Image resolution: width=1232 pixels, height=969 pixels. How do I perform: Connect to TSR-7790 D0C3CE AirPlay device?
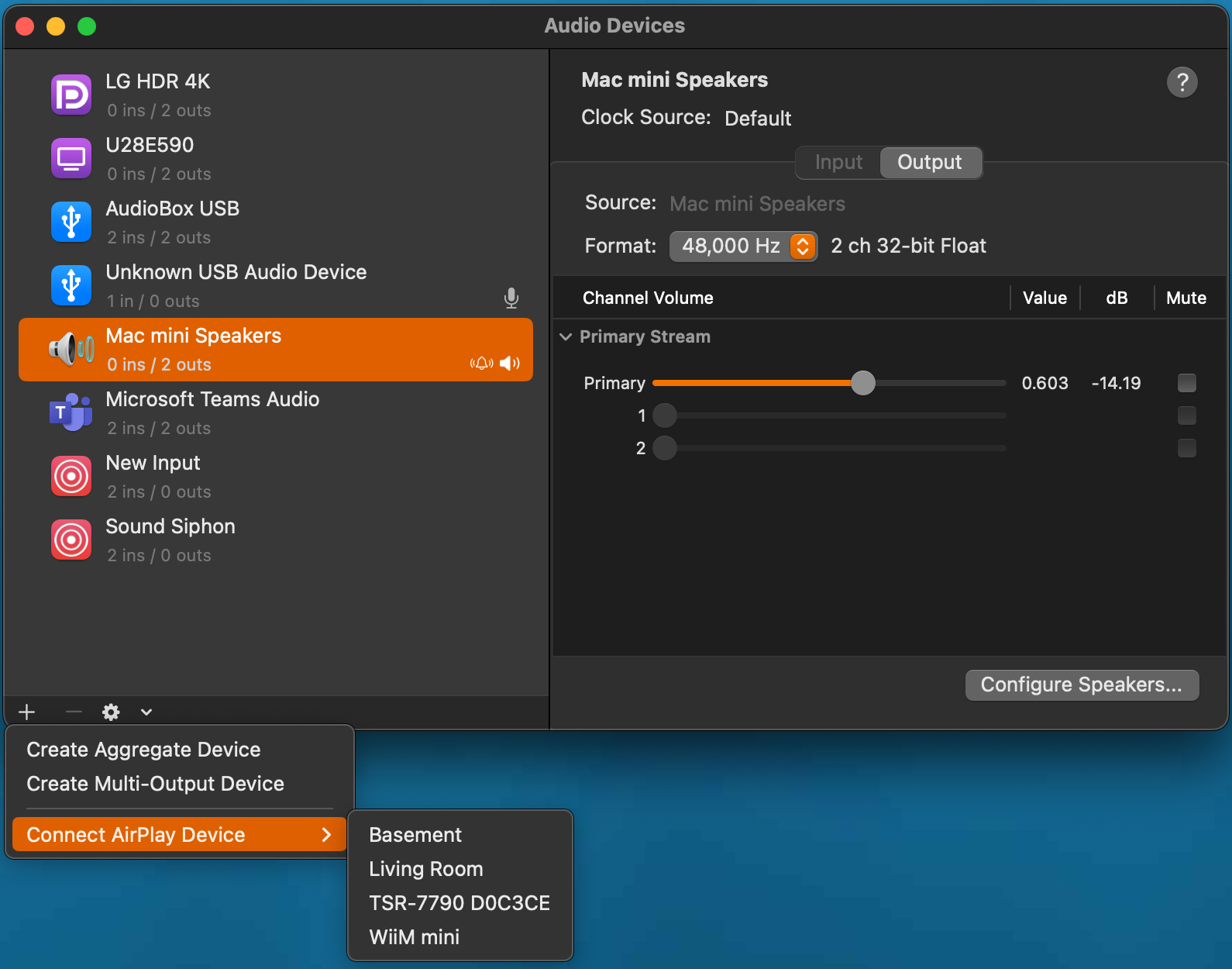click(x=460, y=903)
